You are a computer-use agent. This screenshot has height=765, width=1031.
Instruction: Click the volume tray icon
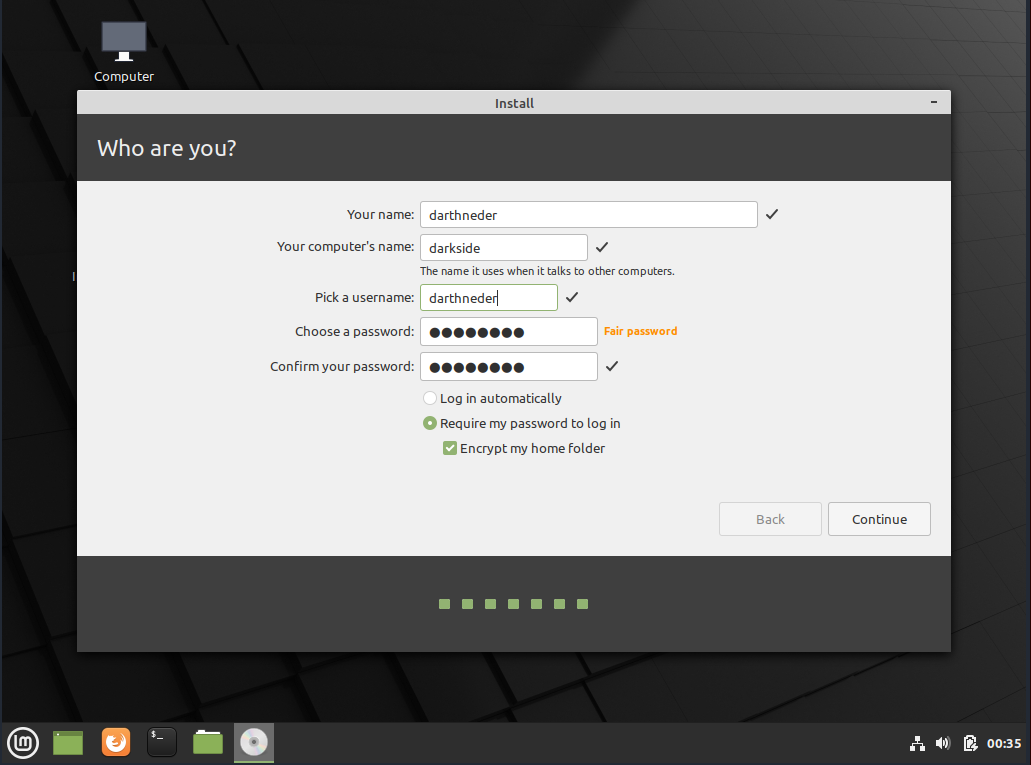click(x=942, y=743)
